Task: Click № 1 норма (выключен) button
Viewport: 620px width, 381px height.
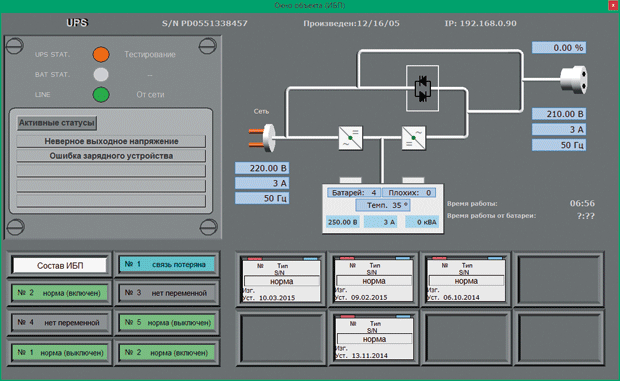Action: coord(60,352)
